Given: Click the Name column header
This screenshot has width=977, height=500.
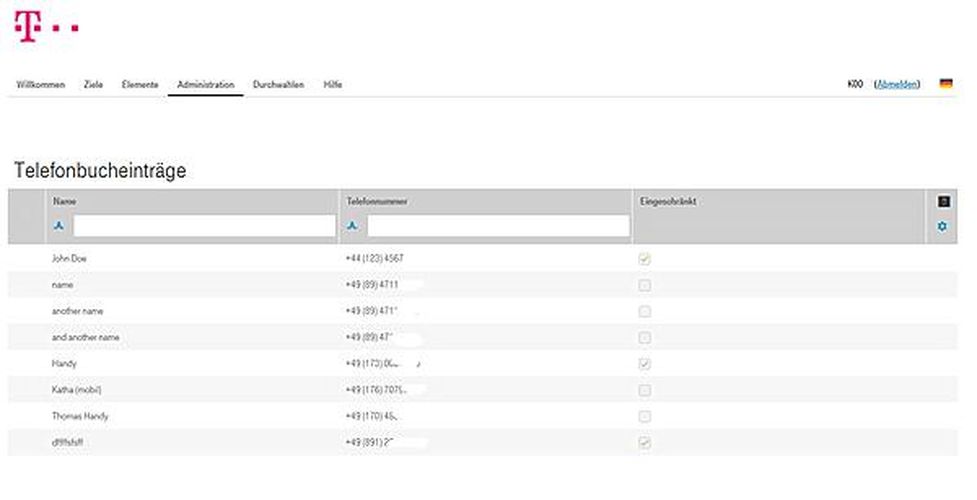Looking at the screenshot, I should coord(65,201).
